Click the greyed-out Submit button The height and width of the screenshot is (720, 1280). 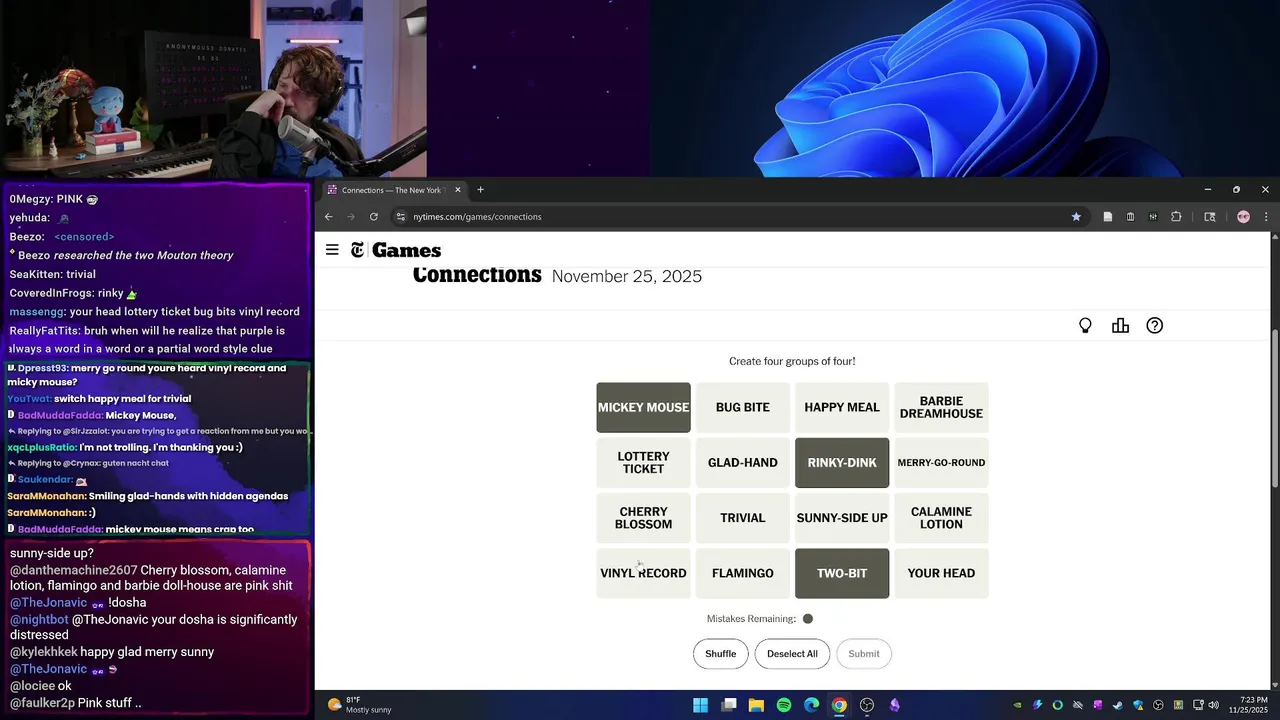864,654
